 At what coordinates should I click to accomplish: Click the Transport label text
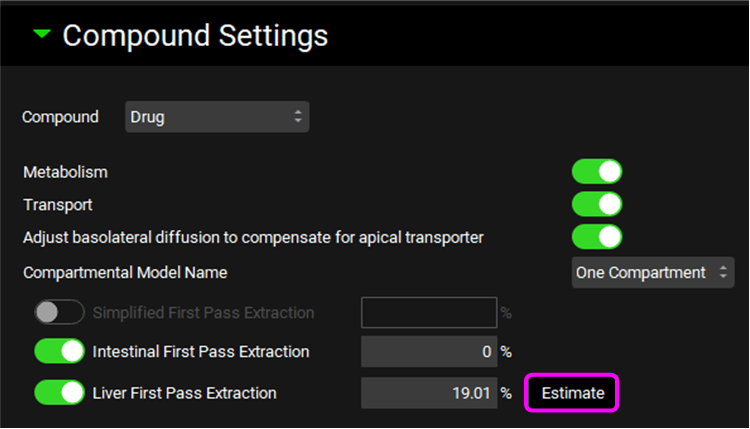[58, 205]
